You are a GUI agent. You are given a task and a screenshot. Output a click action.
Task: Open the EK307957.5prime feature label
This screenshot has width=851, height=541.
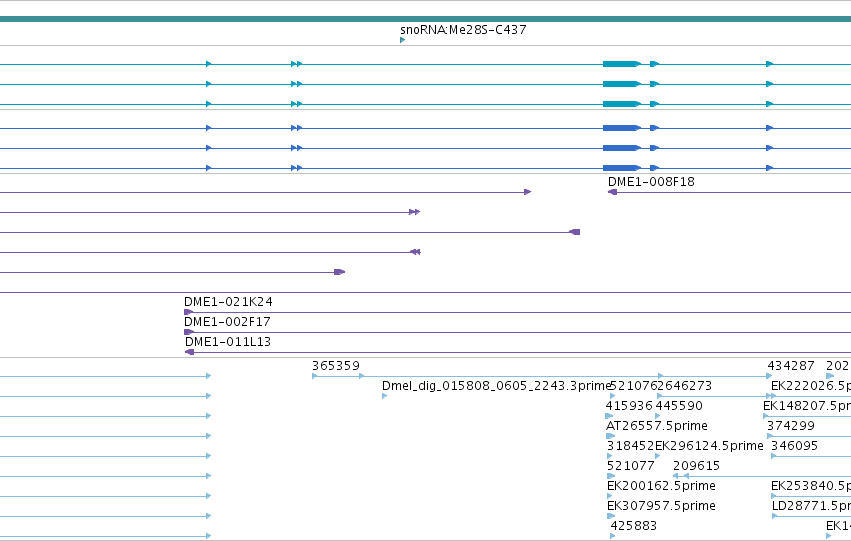(661, 506)
